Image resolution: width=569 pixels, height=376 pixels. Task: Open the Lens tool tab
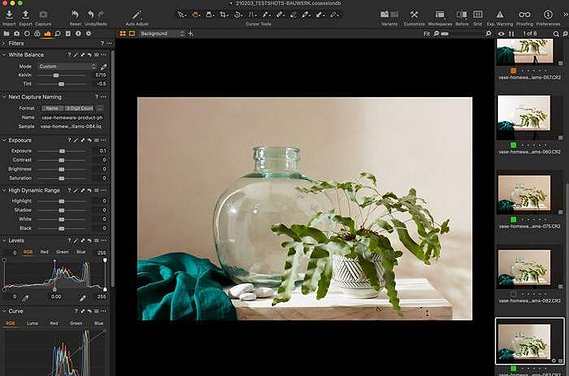pos(27,33)
